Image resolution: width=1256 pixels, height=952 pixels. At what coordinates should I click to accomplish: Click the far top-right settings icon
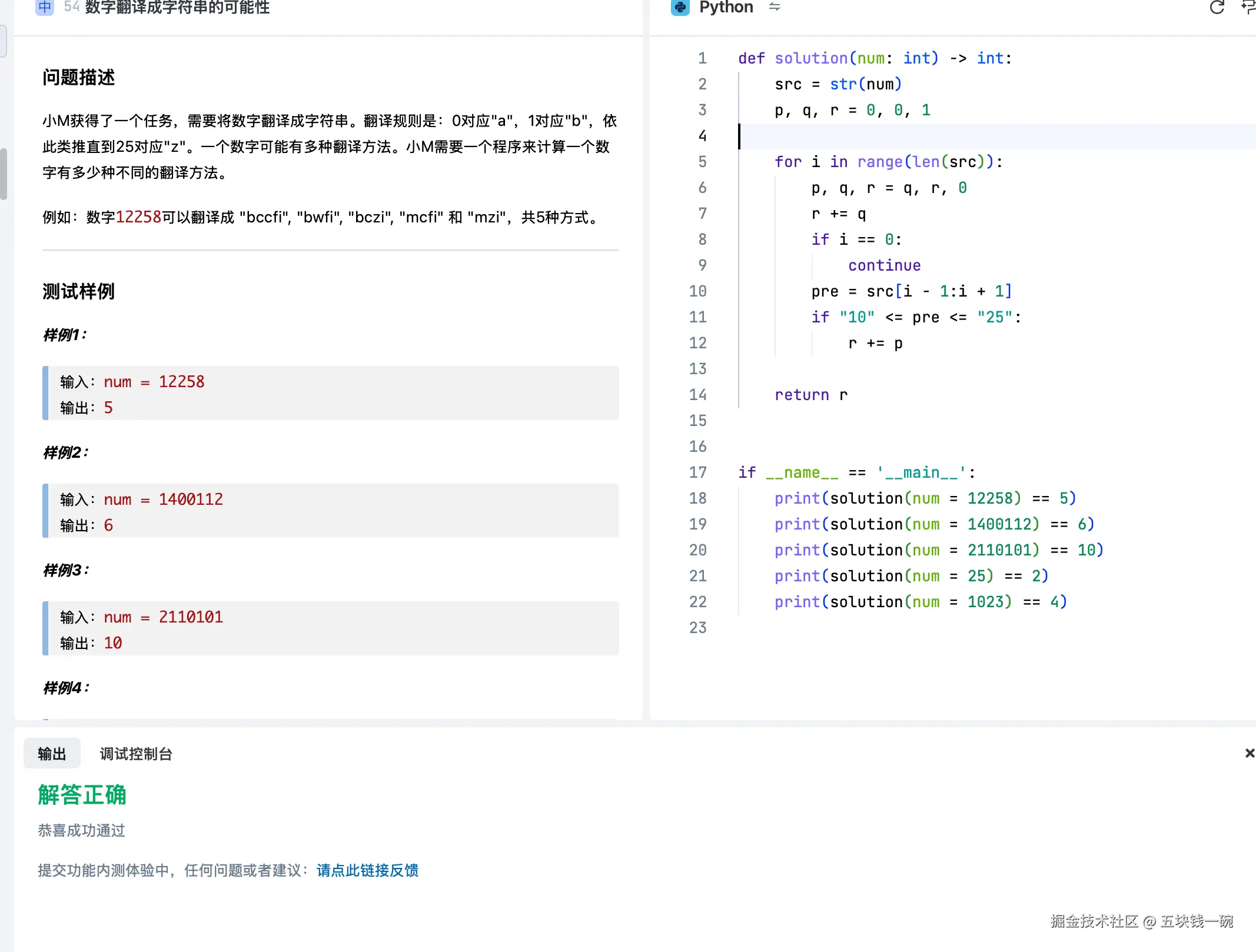point(1248,8)
